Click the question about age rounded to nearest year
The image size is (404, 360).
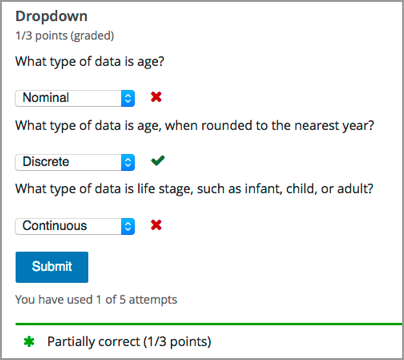point(195,126)
